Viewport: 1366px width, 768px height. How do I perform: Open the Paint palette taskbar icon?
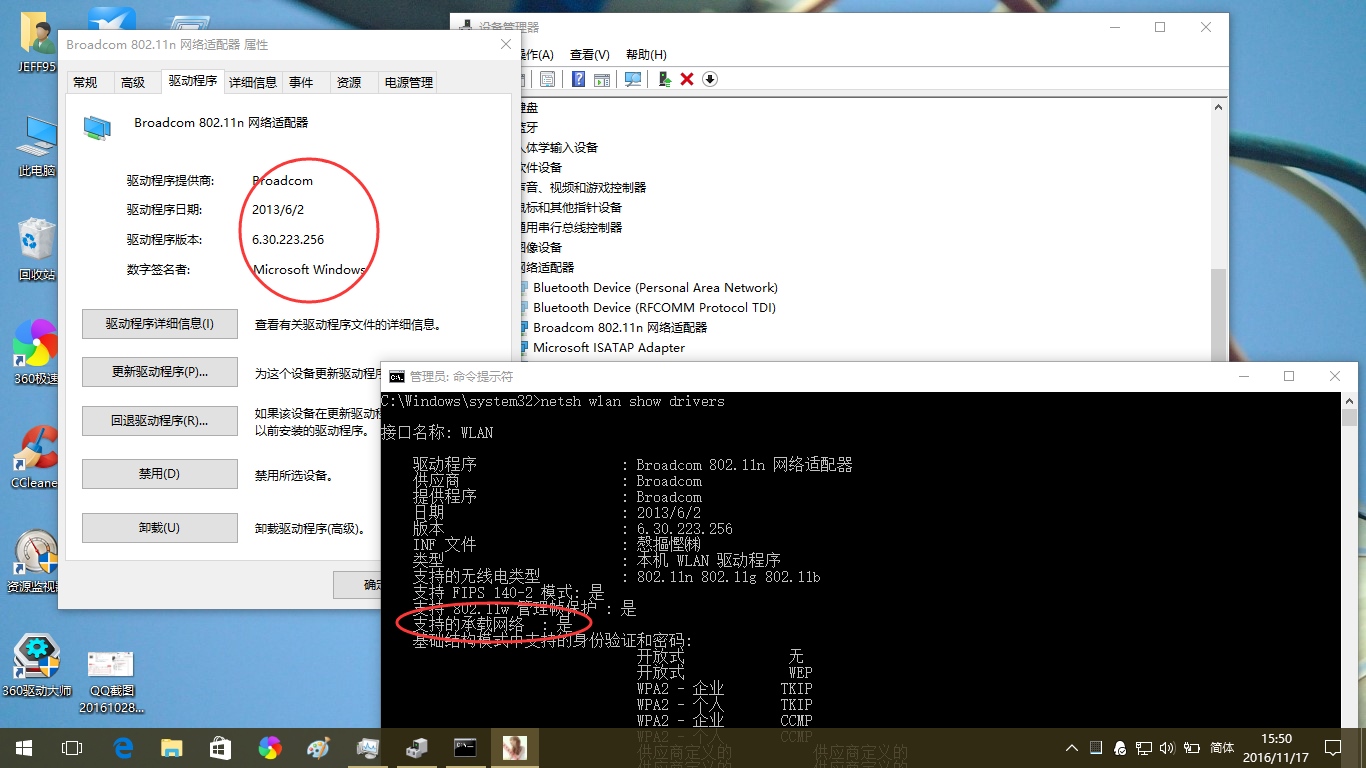point(318,747)
